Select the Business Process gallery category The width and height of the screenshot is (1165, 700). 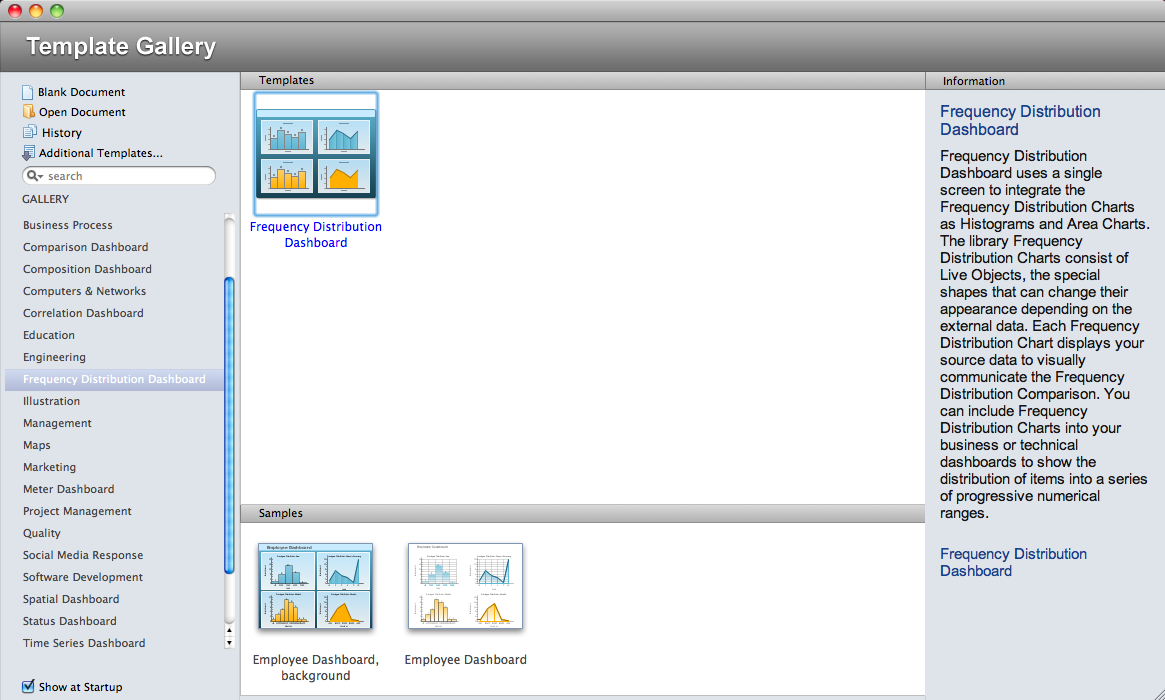tap(68, 225)
